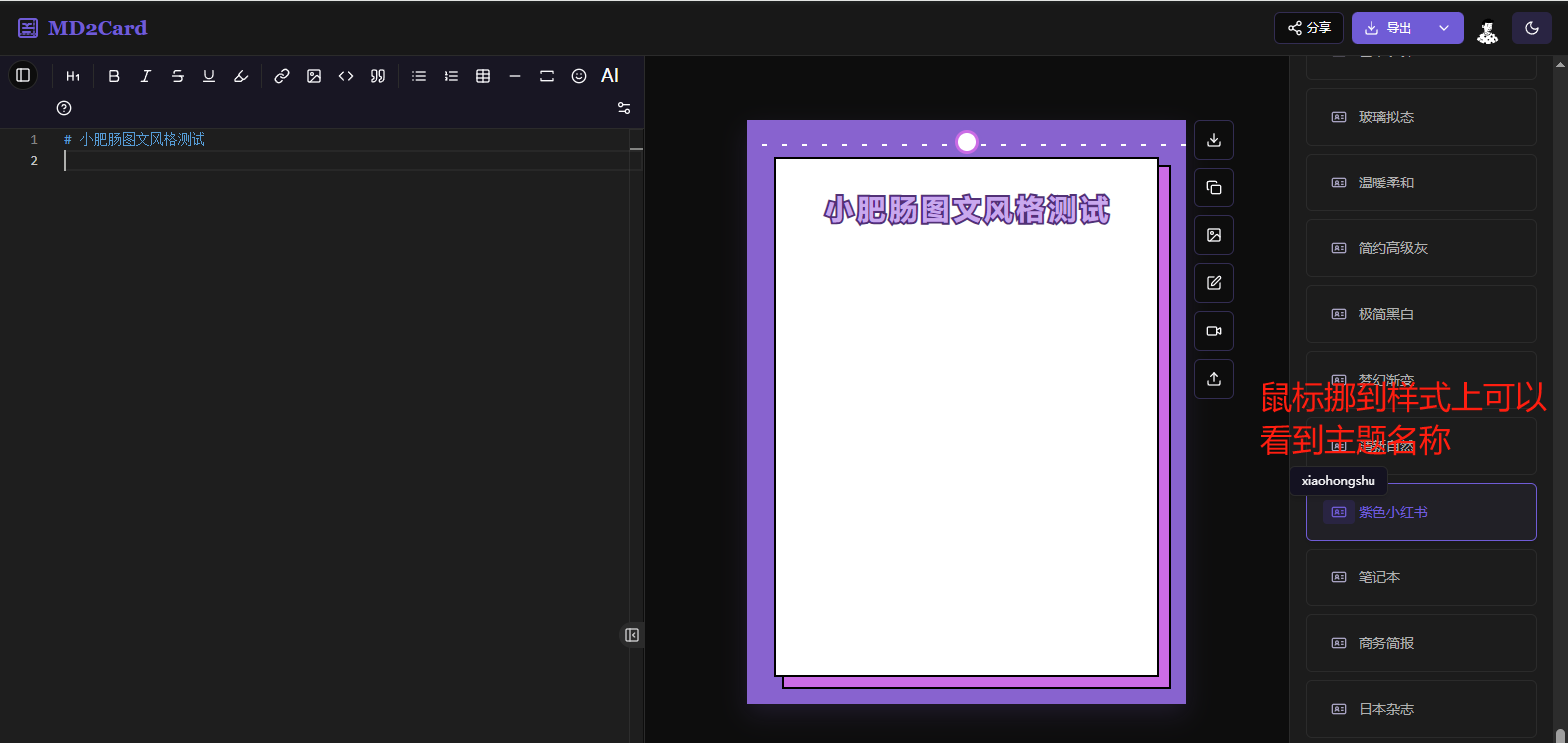Viewport: 1568px width, 743px height.
Task: Go to the MD2Card home logo
Action: pyautogui.click(x=83, y=28)
